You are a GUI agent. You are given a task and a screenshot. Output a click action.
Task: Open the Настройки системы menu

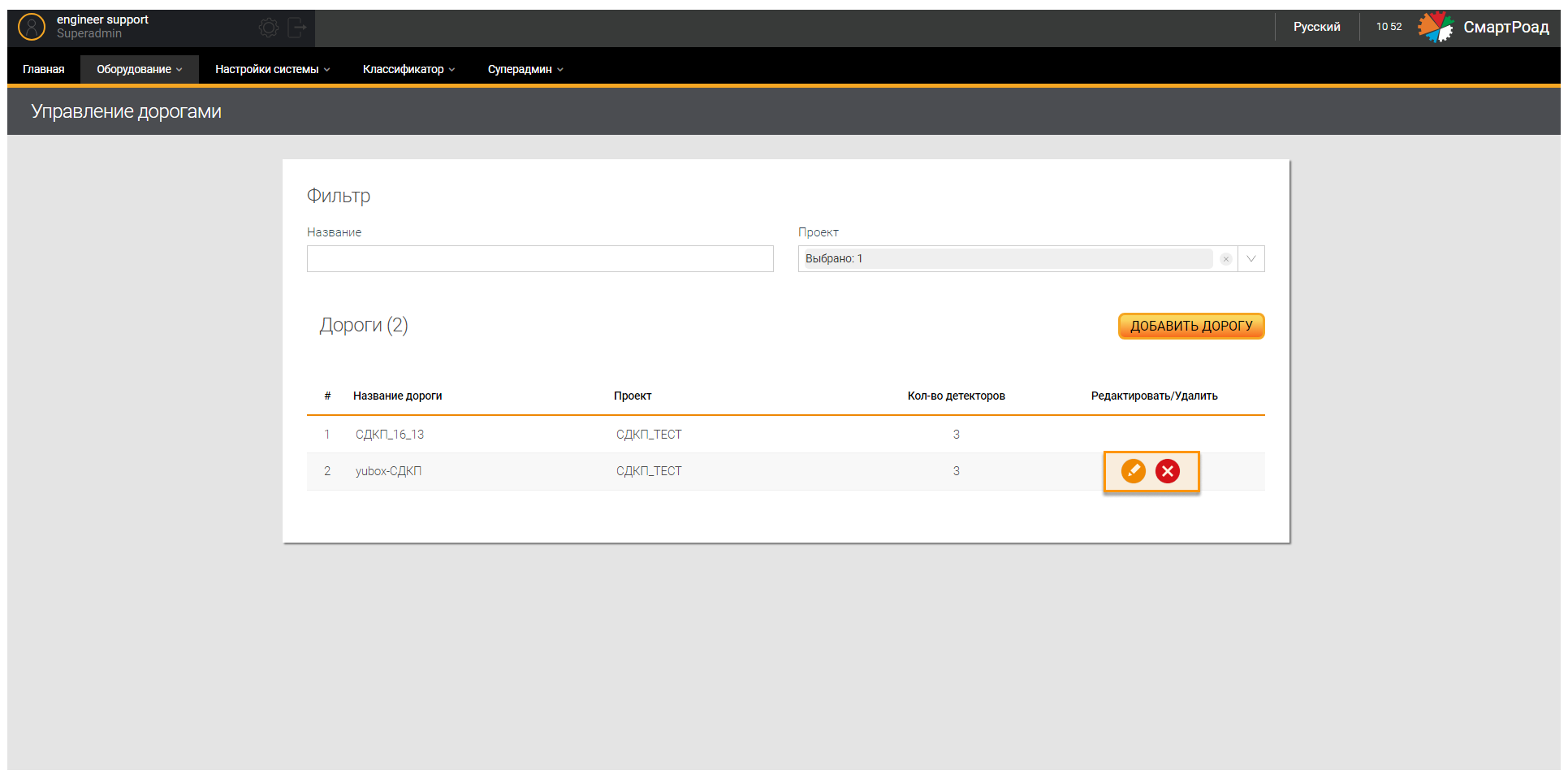click(273, 69)
